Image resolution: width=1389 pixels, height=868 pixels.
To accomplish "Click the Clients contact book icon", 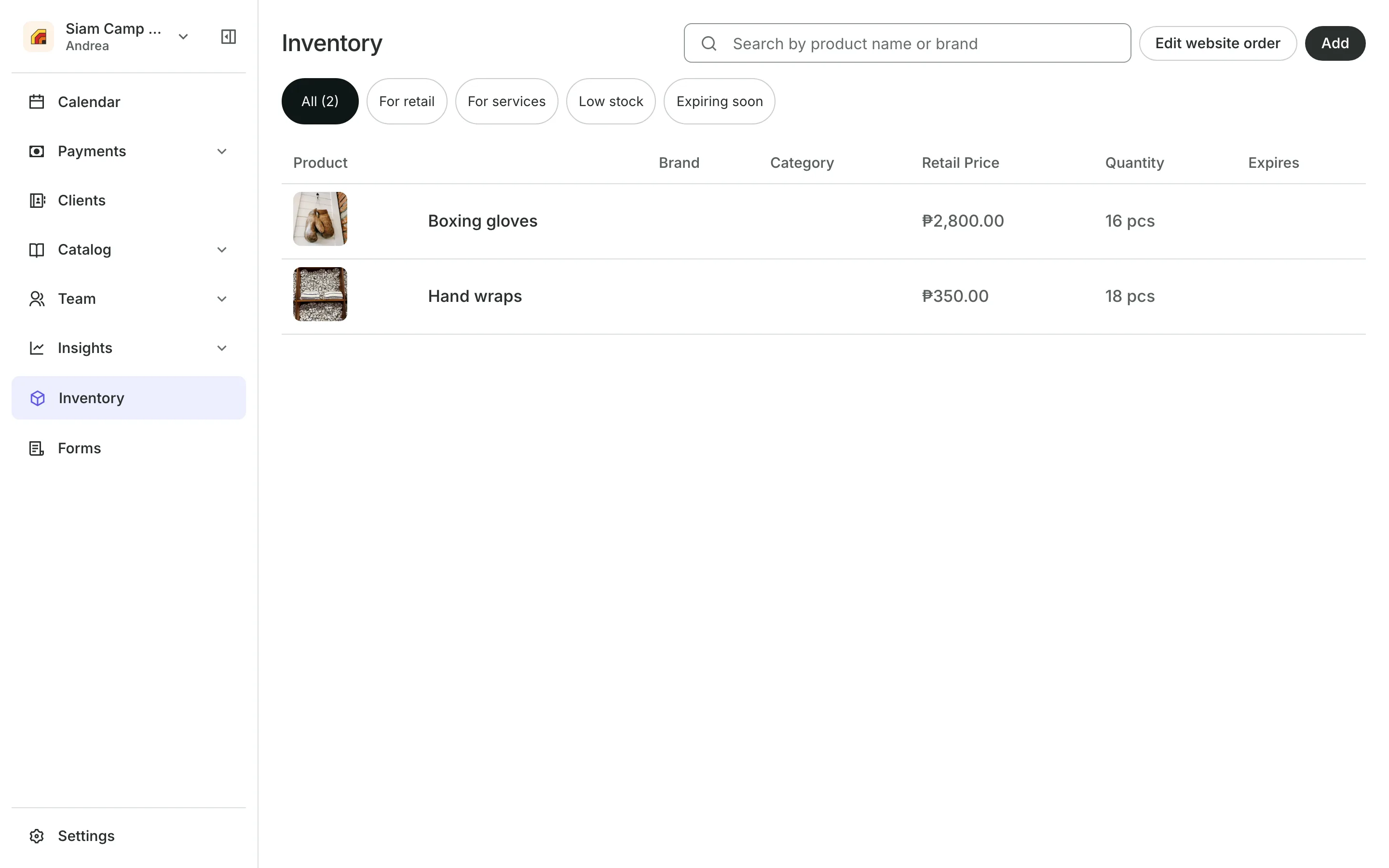I will pyautogui.click(x=37, y=200).
